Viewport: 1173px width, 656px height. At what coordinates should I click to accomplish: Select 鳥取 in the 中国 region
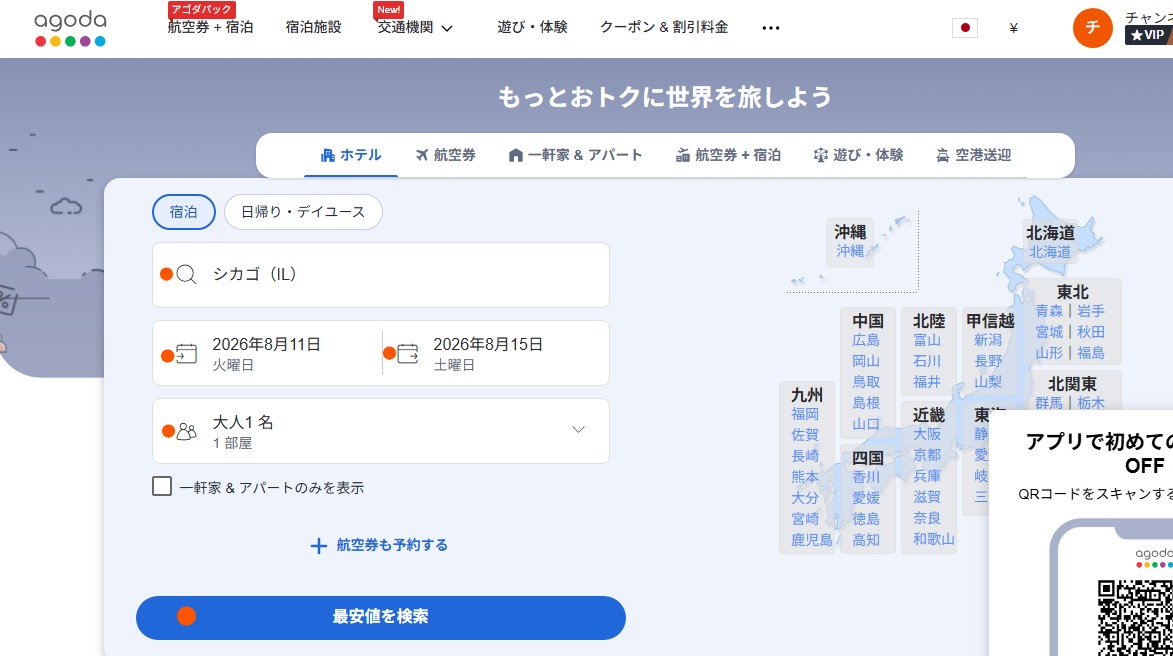pos(866,381)
